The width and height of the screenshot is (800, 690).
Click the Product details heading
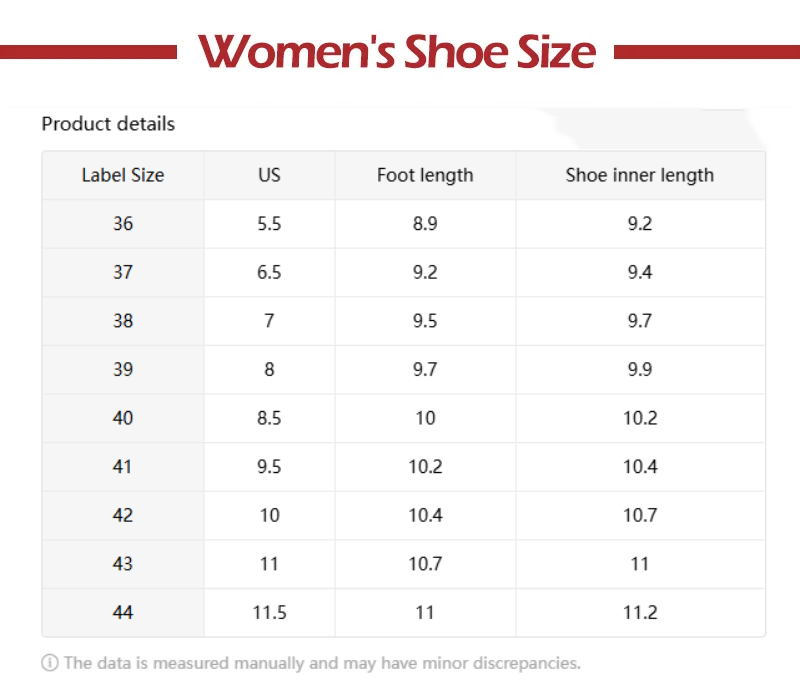pos(108,124)
